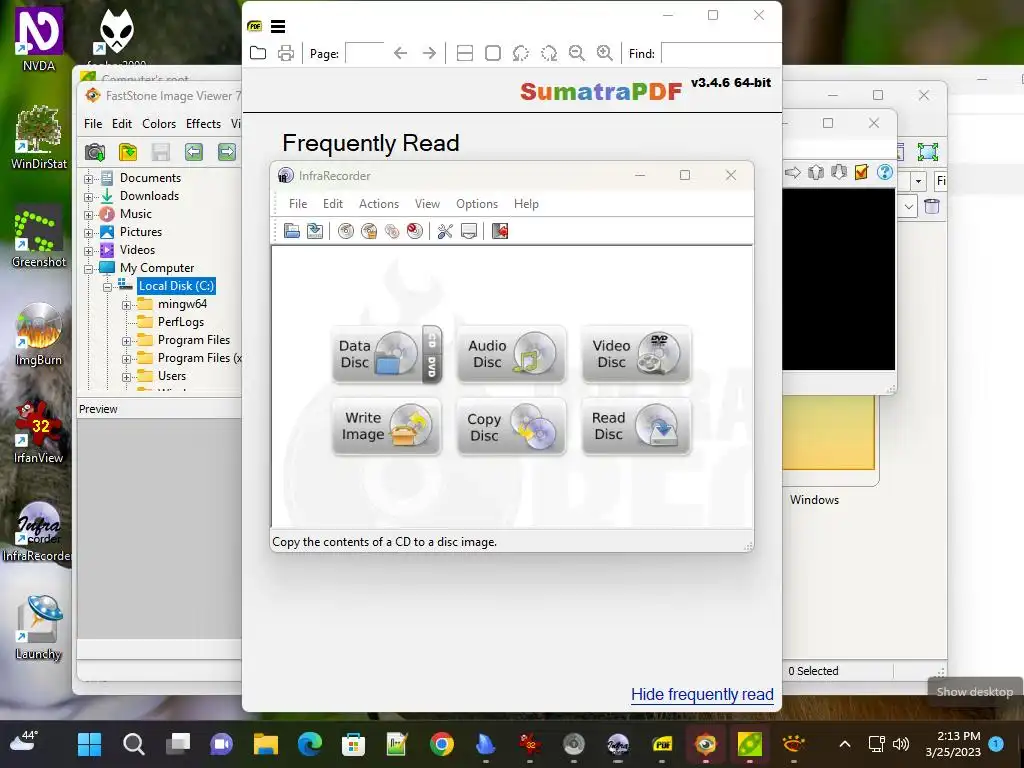Image resolution: width=1024 pixels, height=768 pixels.
Task: Open the Windows Start menu
Action: (x=89, y=744)
